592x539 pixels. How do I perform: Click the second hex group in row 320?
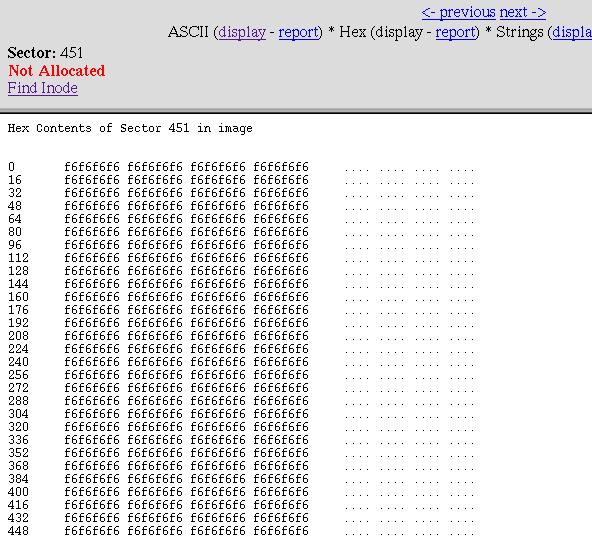155,427
